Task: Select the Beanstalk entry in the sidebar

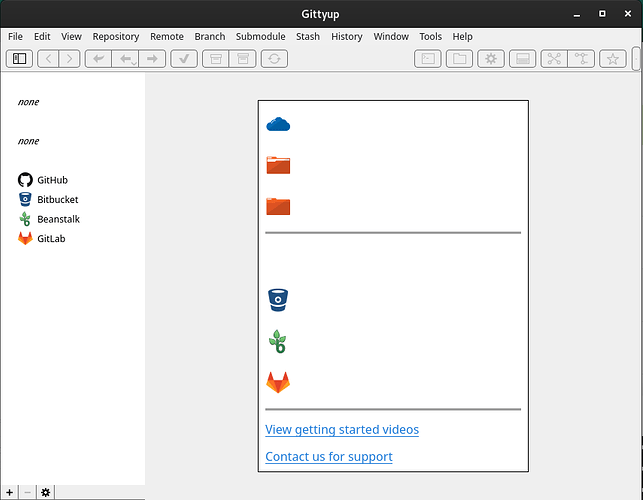Action: coord(49,219)
